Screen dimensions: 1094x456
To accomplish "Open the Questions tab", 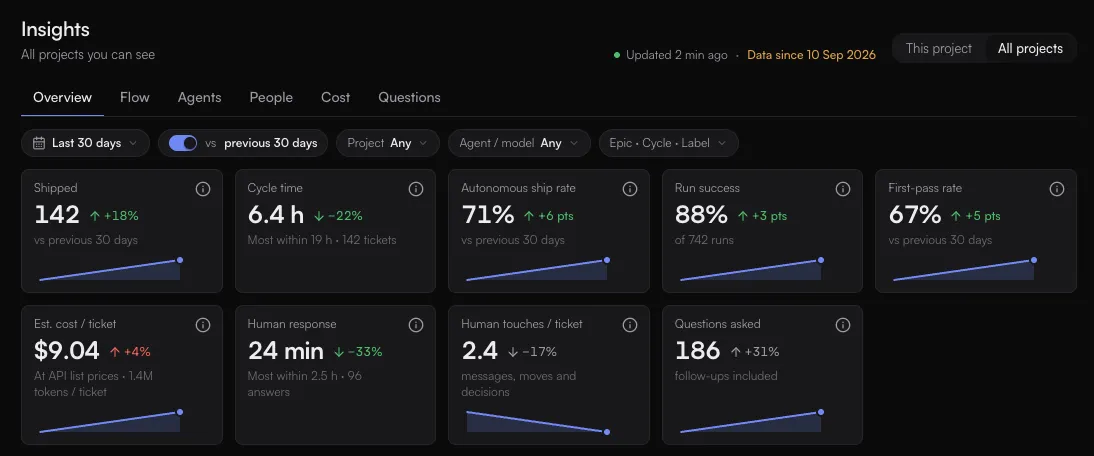I will pyautogui.click(x=410, y=98).
